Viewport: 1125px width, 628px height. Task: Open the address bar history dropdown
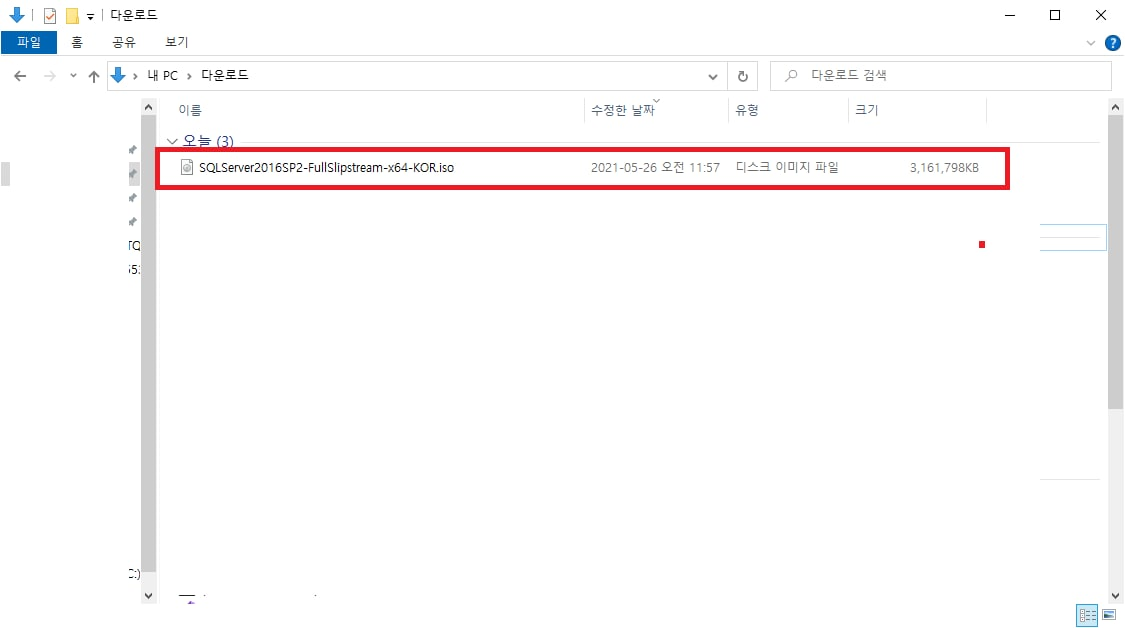click(712, 76)
